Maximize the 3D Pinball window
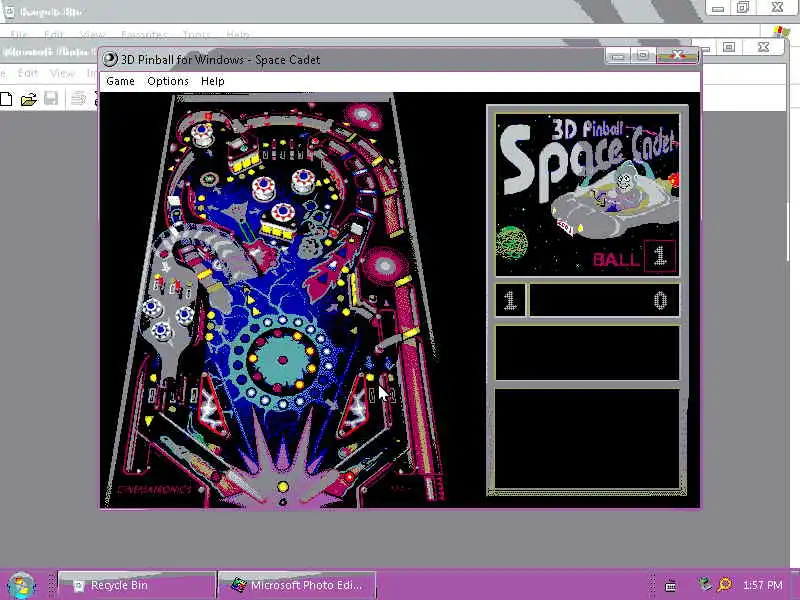Image resolution: width=800 pixels, height=600 pixels. click(x=643, y=55)
